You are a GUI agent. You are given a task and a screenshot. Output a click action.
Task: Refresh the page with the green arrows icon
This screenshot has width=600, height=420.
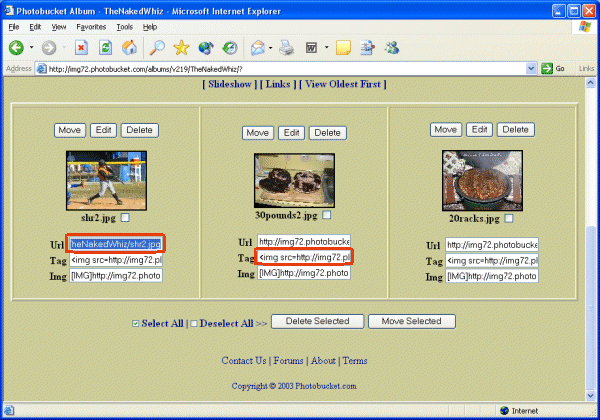(105, 48)
